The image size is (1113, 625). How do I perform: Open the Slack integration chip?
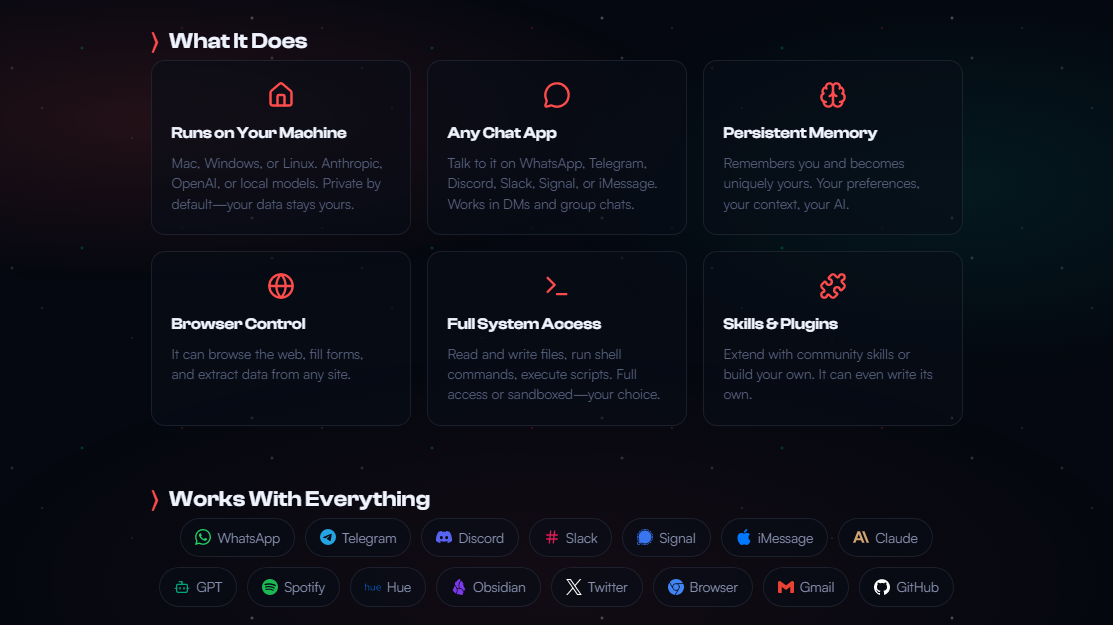tap(570, 538)
